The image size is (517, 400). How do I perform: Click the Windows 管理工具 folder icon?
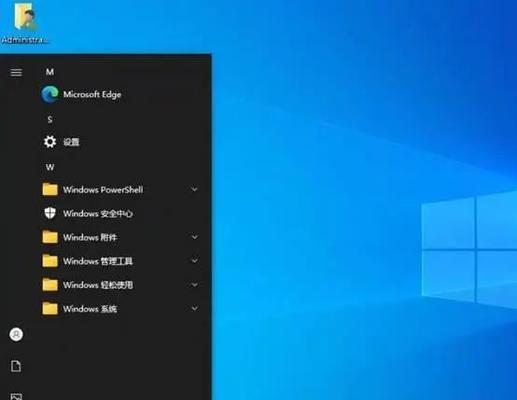50,261
